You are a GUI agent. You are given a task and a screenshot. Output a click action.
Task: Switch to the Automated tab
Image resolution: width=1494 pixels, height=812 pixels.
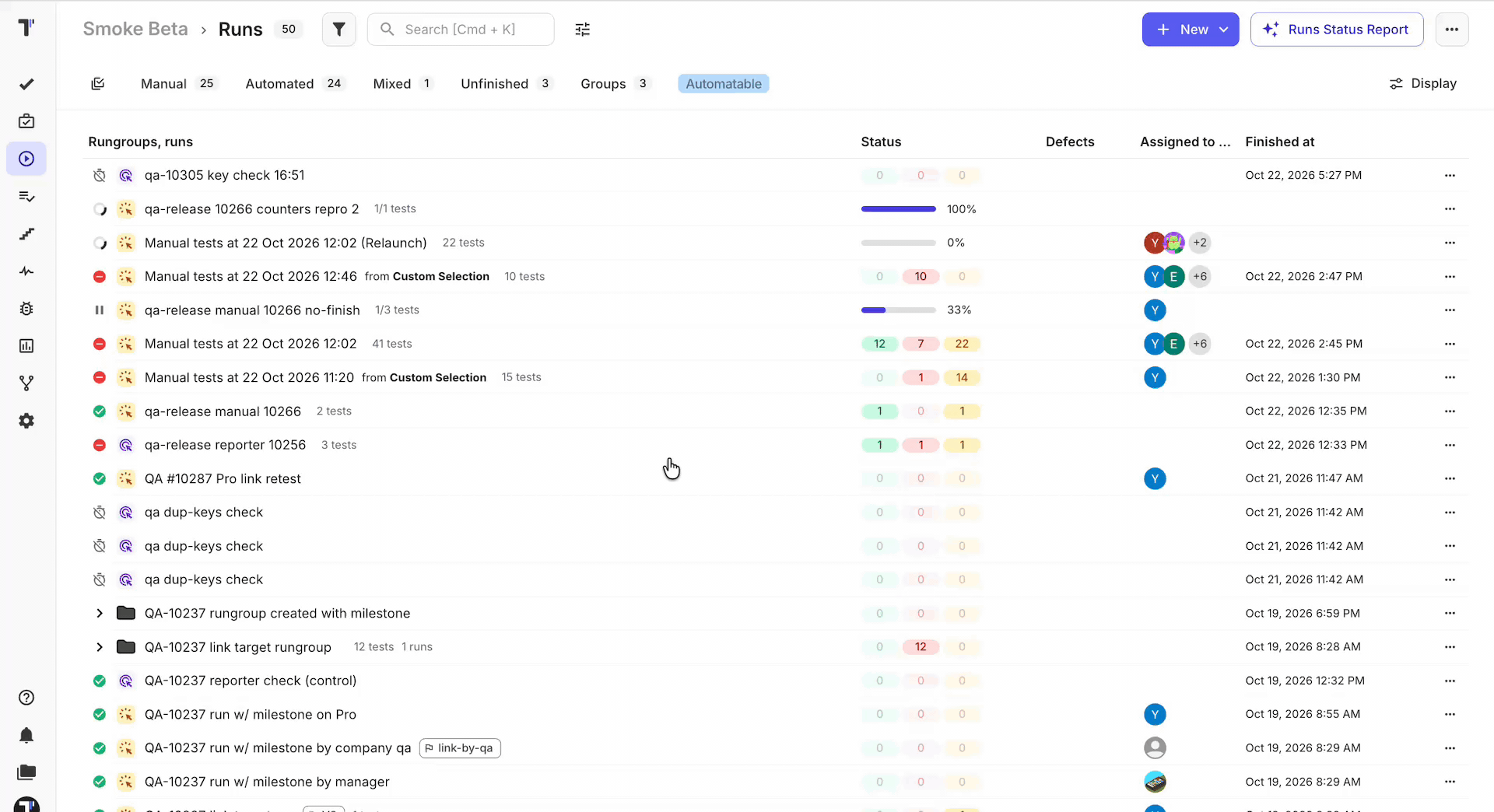(x=294, y=84)
